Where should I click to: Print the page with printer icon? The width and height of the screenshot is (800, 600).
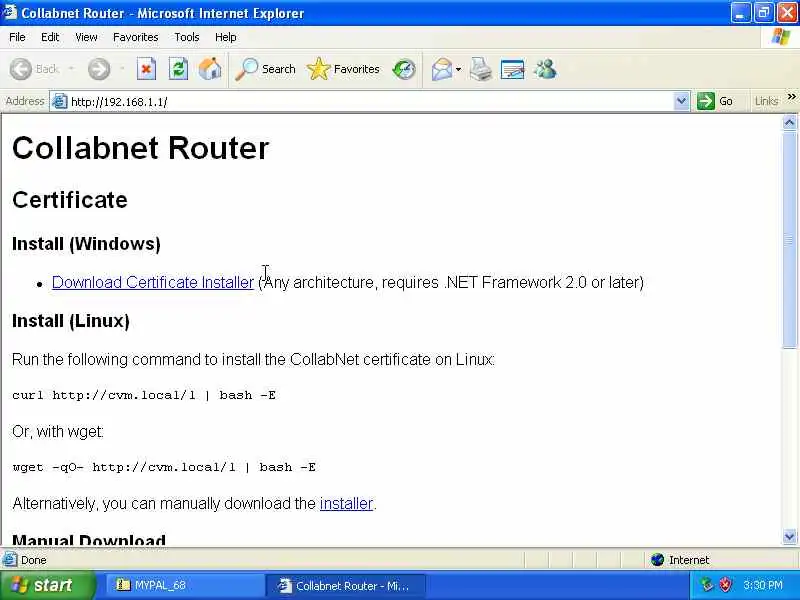click(481, 69)
